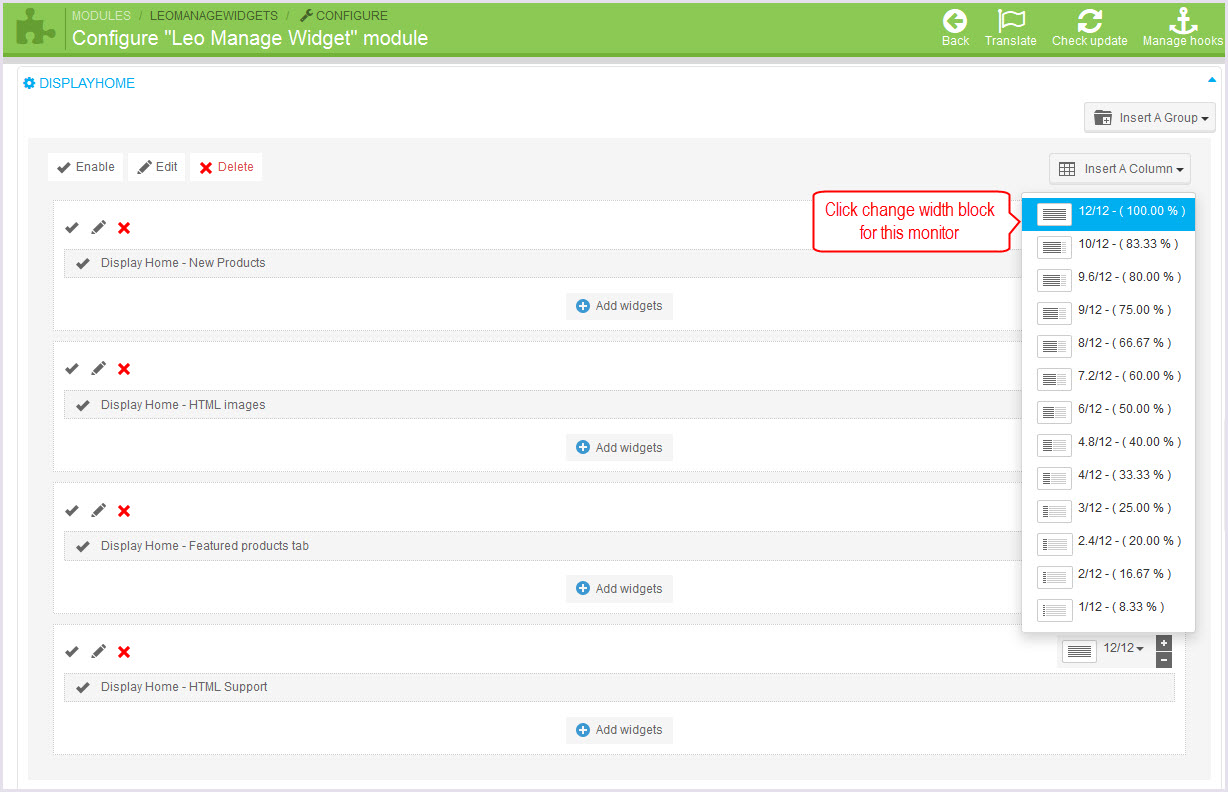This screenshot has width=1228, height=792.
Task: Select 6/12 - ( 50.00 % ) width
Action: [x=1108, y=412]
